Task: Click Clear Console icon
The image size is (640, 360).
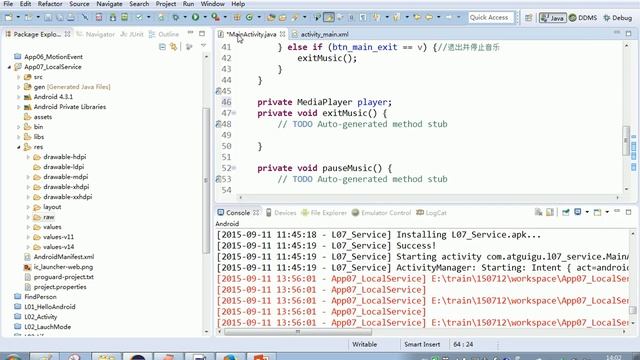Action: pyautogui.click(x=538, y=212)
